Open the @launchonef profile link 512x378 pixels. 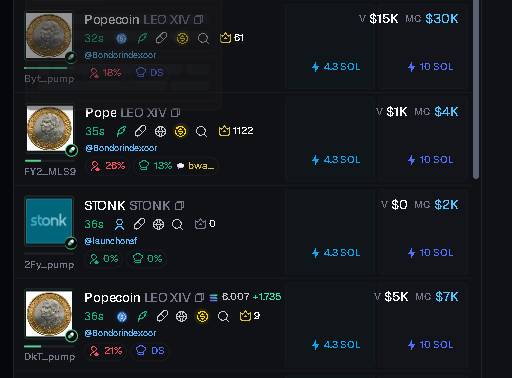tap(111, 241)
